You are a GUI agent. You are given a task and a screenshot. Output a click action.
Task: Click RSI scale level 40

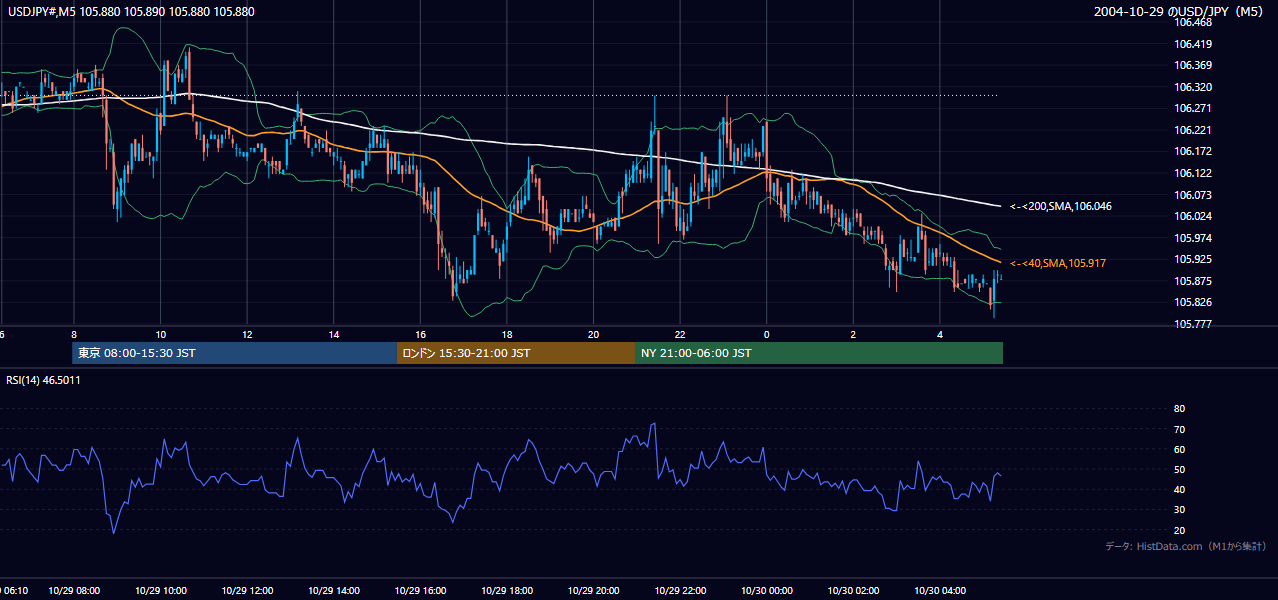1179,490
